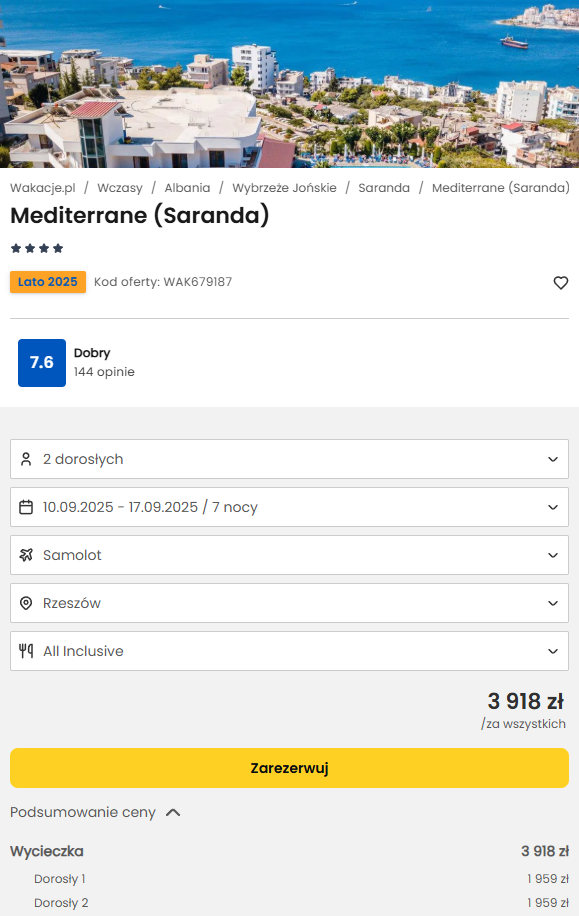579x916 pixels.
Task: Expand the Rzeszów departure city dropdown
Action: click(x=289, y=603)
